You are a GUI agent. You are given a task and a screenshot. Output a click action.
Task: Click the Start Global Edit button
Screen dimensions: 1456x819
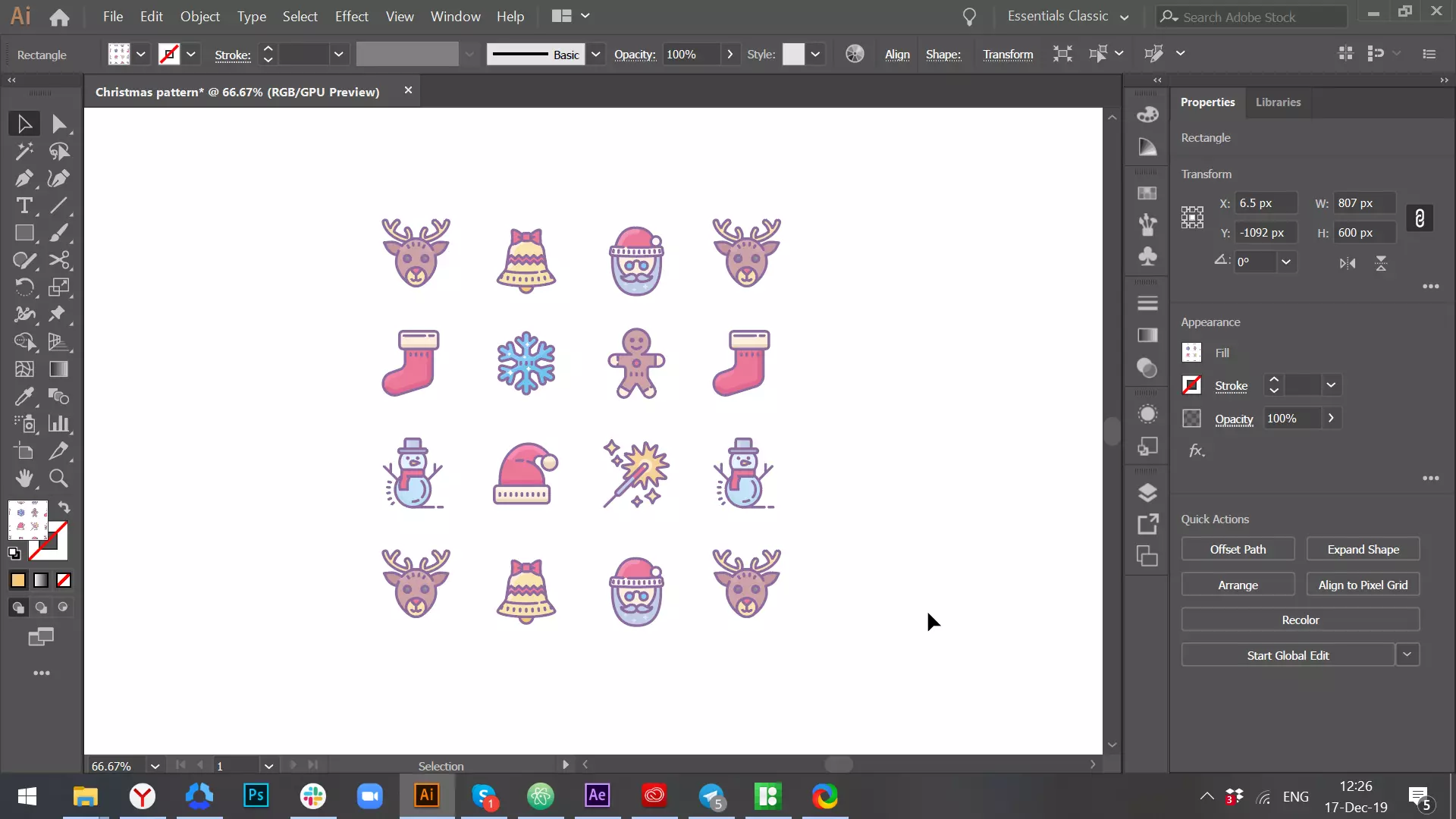[1288, 655]
